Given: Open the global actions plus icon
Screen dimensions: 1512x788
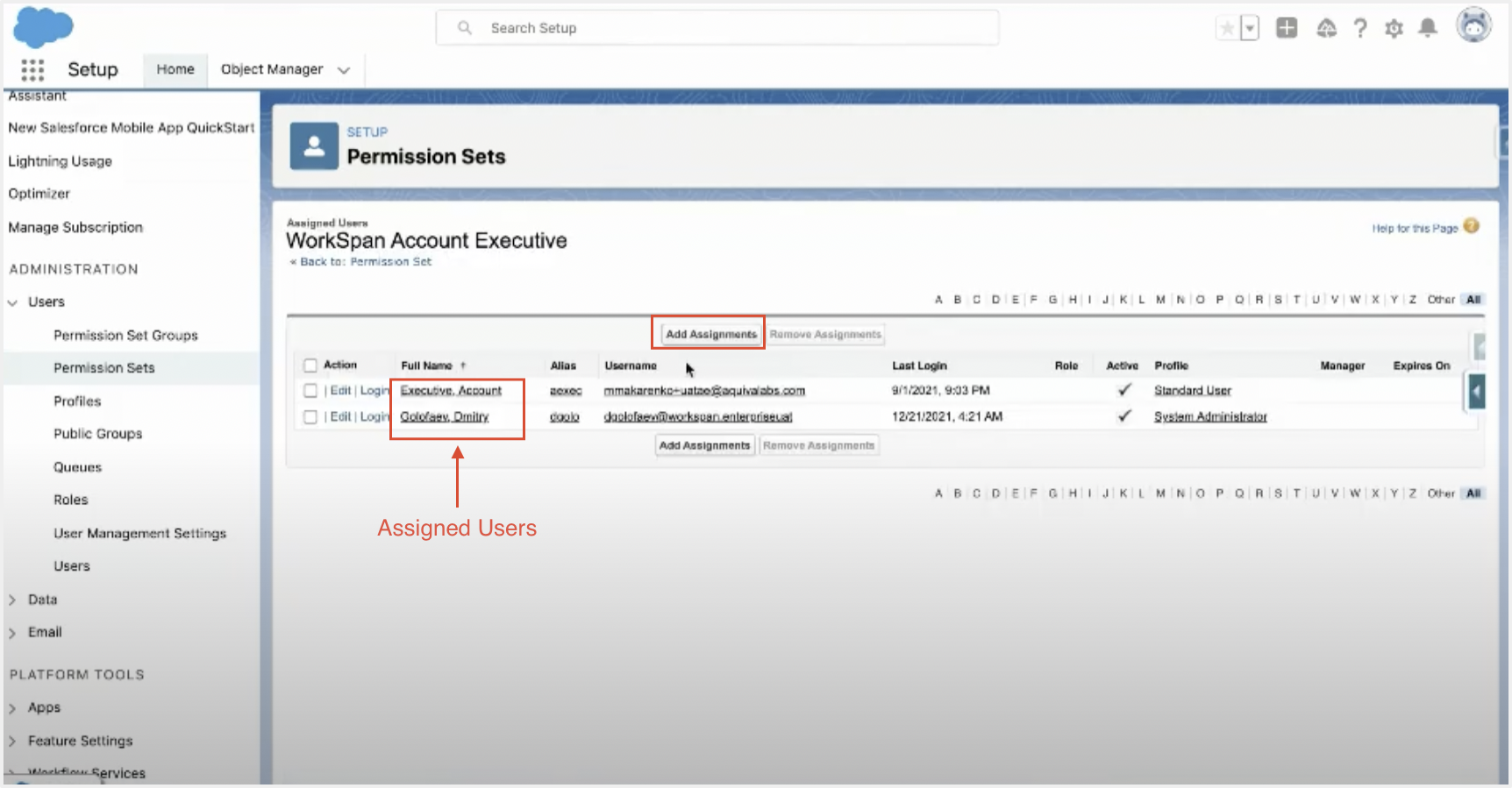Looking at the screenshot, I should coord(1287,28).
